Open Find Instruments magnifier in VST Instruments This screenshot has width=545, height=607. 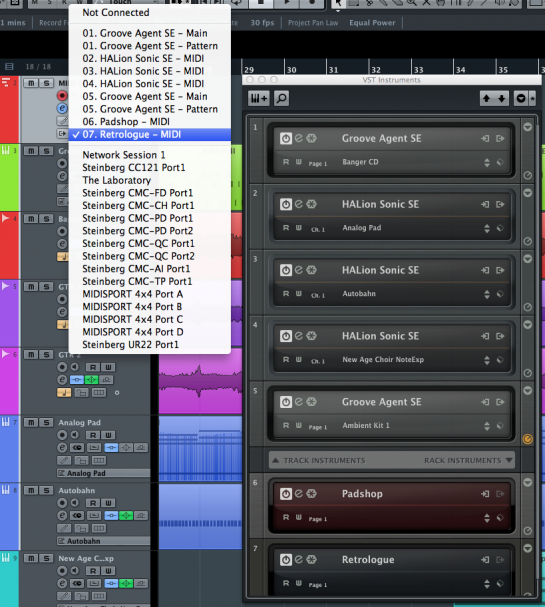[281, 98]
